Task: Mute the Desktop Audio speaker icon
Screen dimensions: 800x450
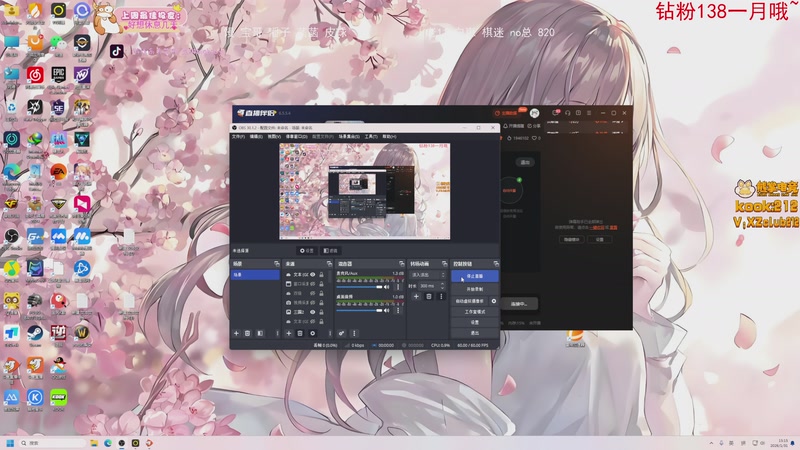Action: tap(386, 310)
